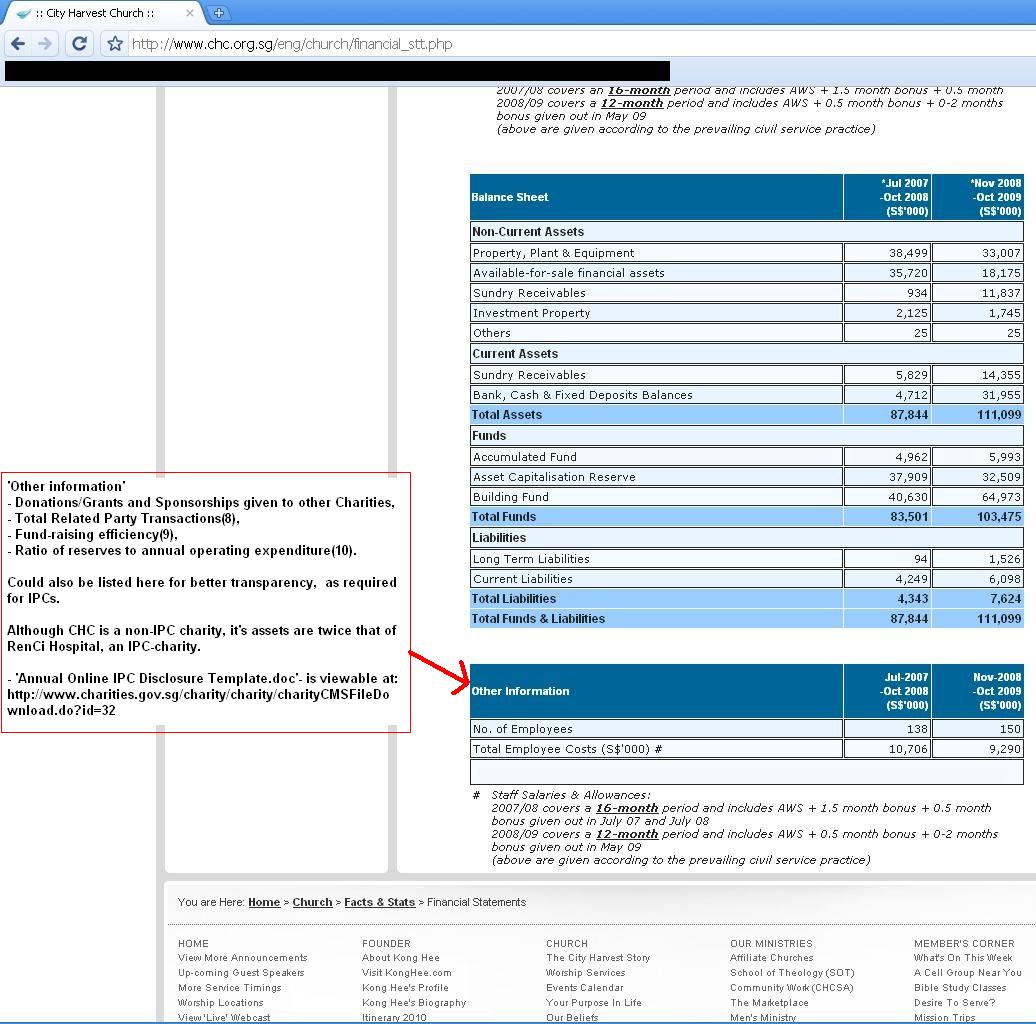Open Worship Services footer link
Image resolution: width=1036 pixels, height=1024 pixels.
pyautogui.click(x=585, y=972)
